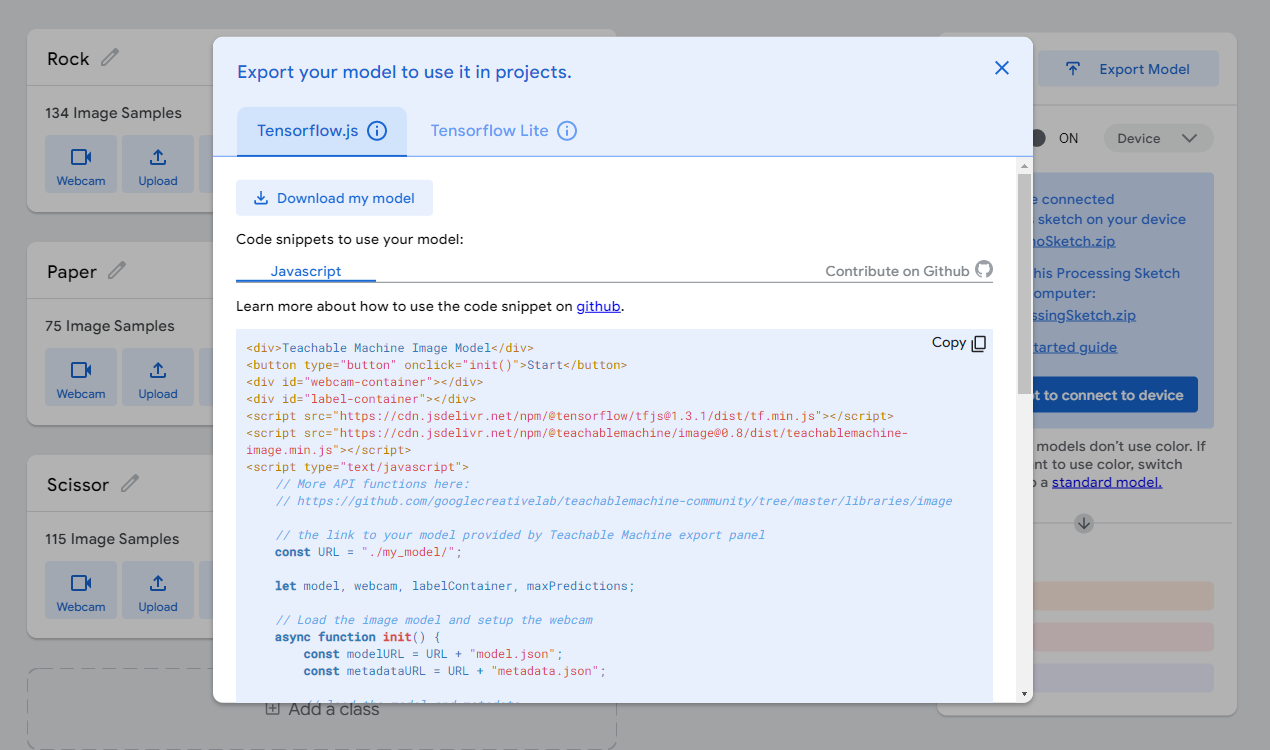Click Download my model button
This screenshot has width=1270, height=750.
click(x=334, y=198)
